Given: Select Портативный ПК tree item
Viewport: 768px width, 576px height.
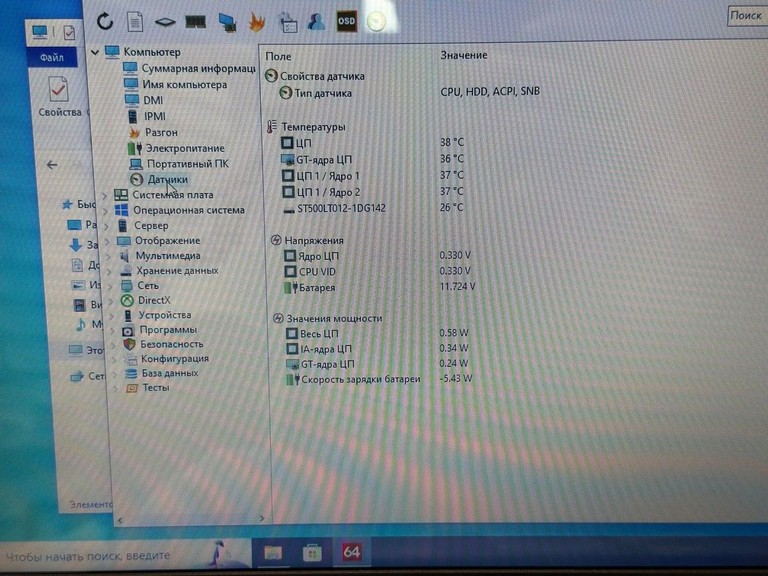Looking at the screenshot, I should click(x=179, y=164).
